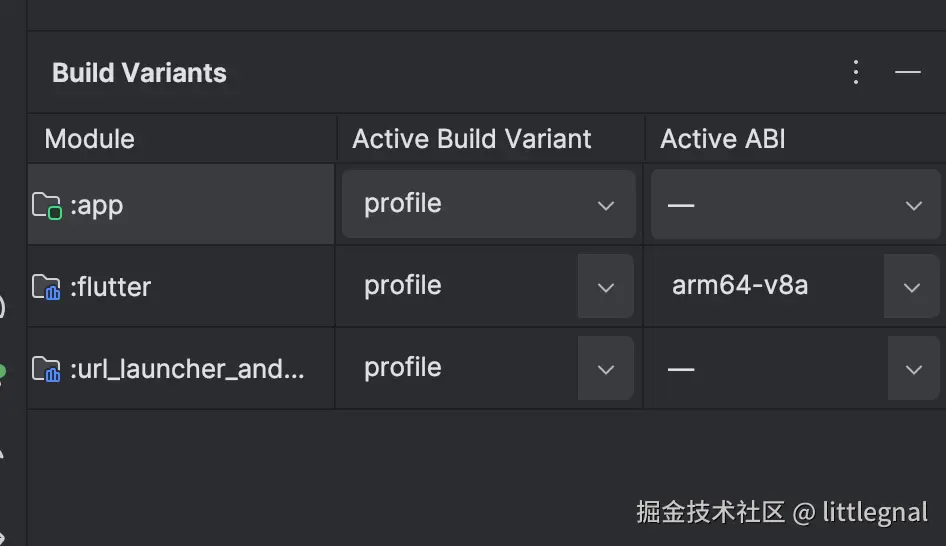This screenshot has height=546, width=946.
Task: Click the Build Variants panel title
Action: tap(139, 73)
